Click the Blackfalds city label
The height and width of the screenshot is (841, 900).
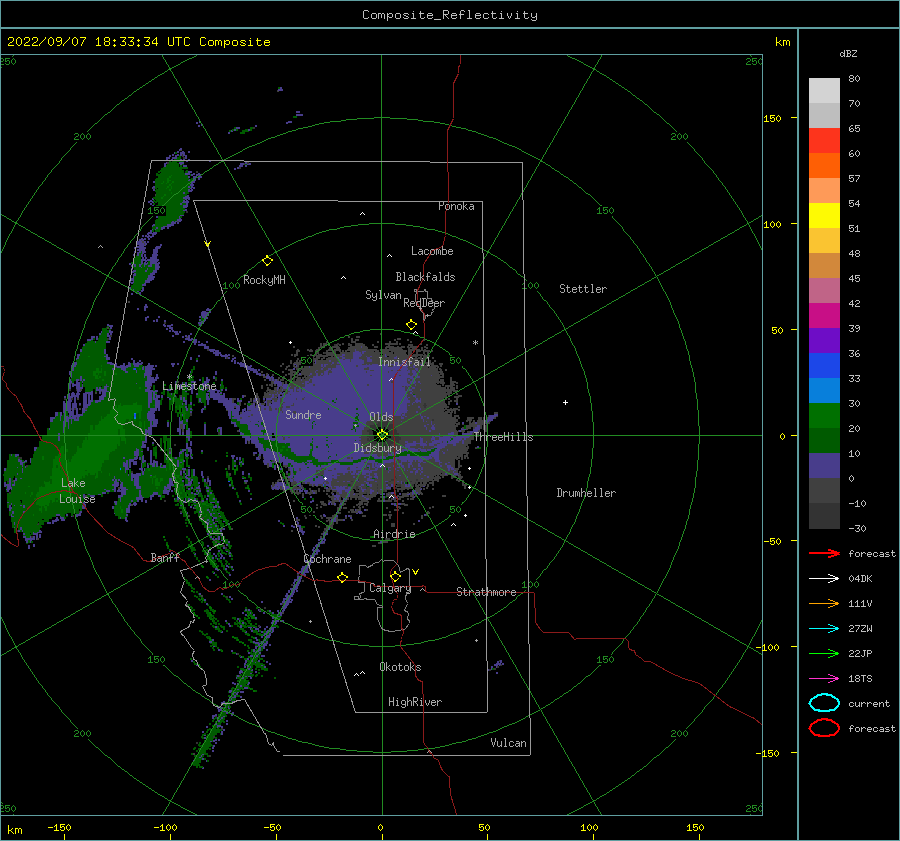pos(425,277)
